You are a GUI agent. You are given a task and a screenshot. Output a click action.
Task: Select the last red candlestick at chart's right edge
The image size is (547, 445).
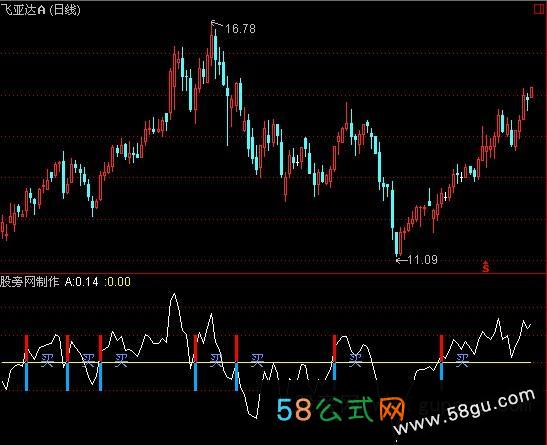point(532,92)
